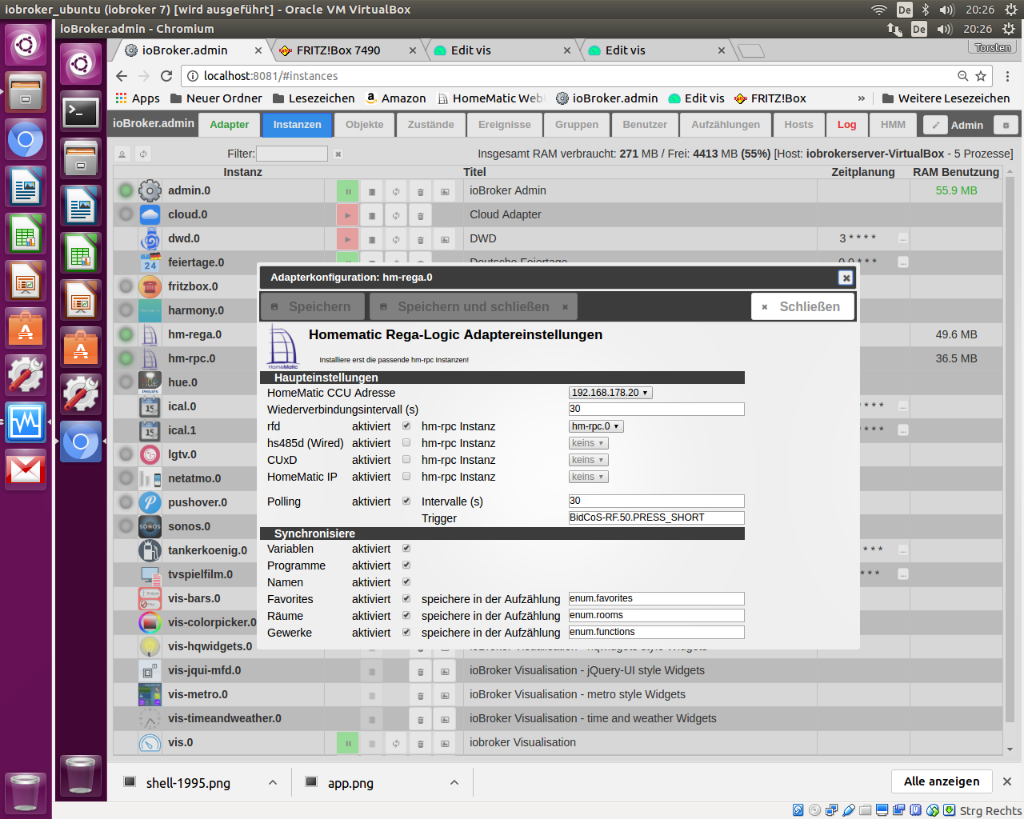
Task: Open Ubuntu Software Center in outer launcher
Action: [x=25, y=329]
